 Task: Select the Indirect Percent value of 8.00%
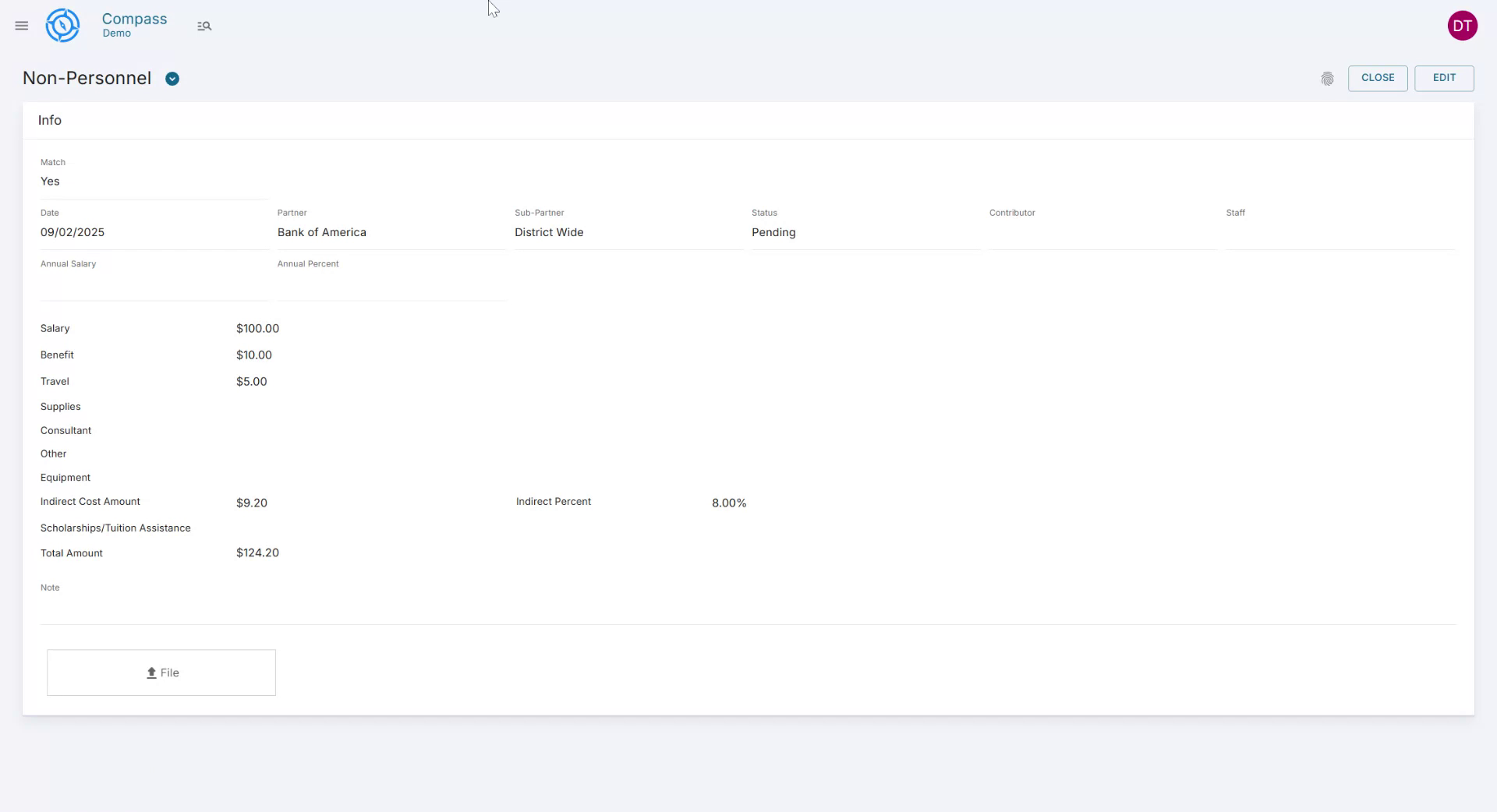pos(727,503)
